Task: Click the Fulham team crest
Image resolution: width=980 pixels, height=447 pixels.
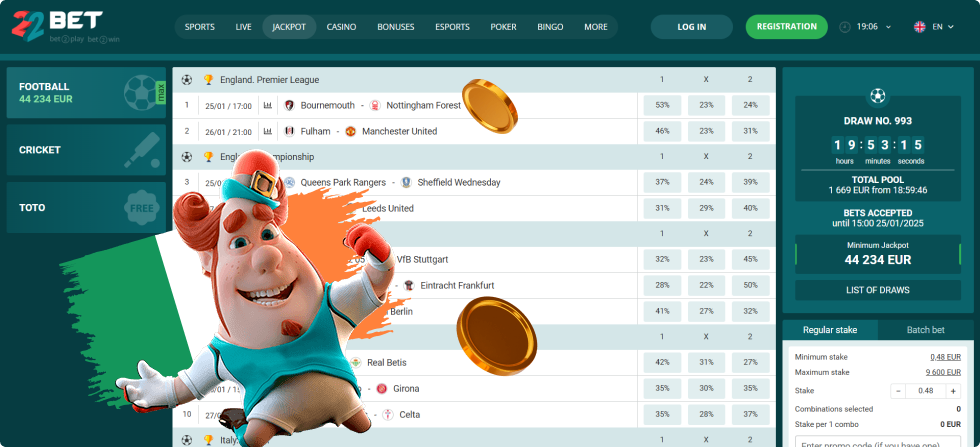Action: pos(289,131)
